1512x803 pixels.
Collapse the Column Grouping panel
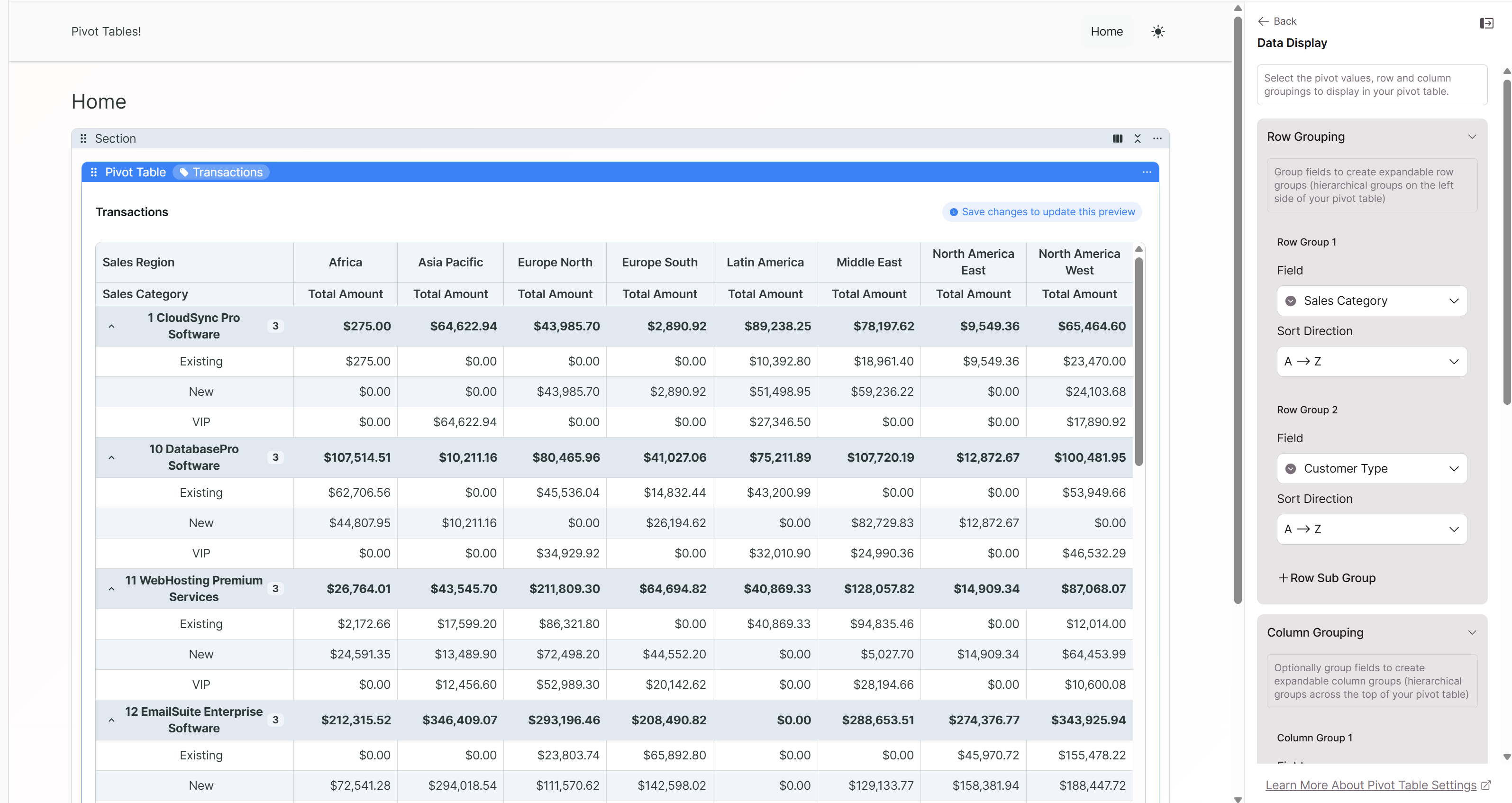tap(1472, 633)
